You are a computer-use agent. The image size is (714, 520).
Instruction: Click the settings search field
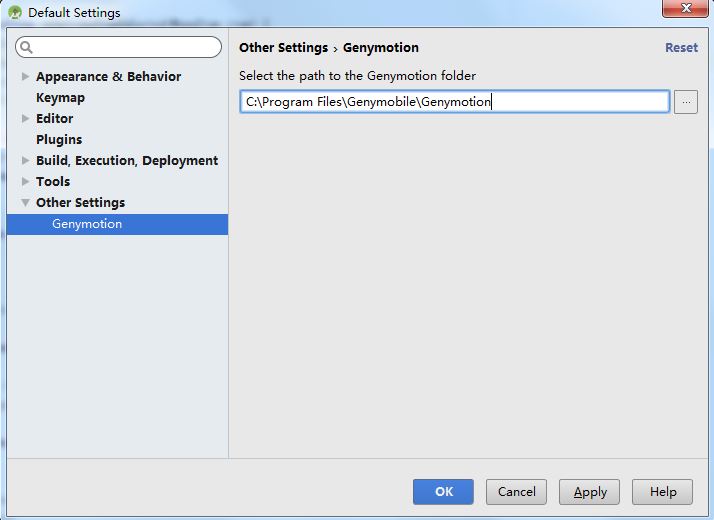(118, 47)
